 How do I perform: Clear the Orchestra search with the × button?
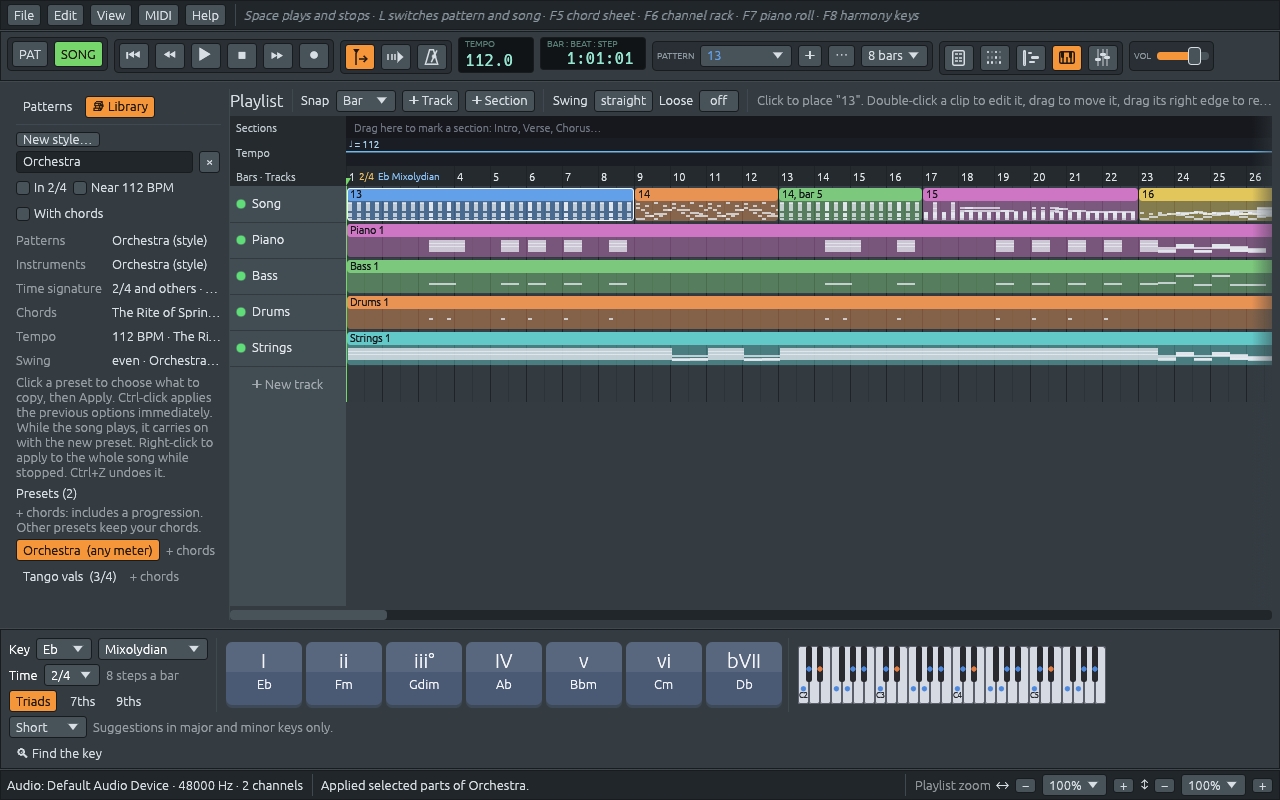209,162
